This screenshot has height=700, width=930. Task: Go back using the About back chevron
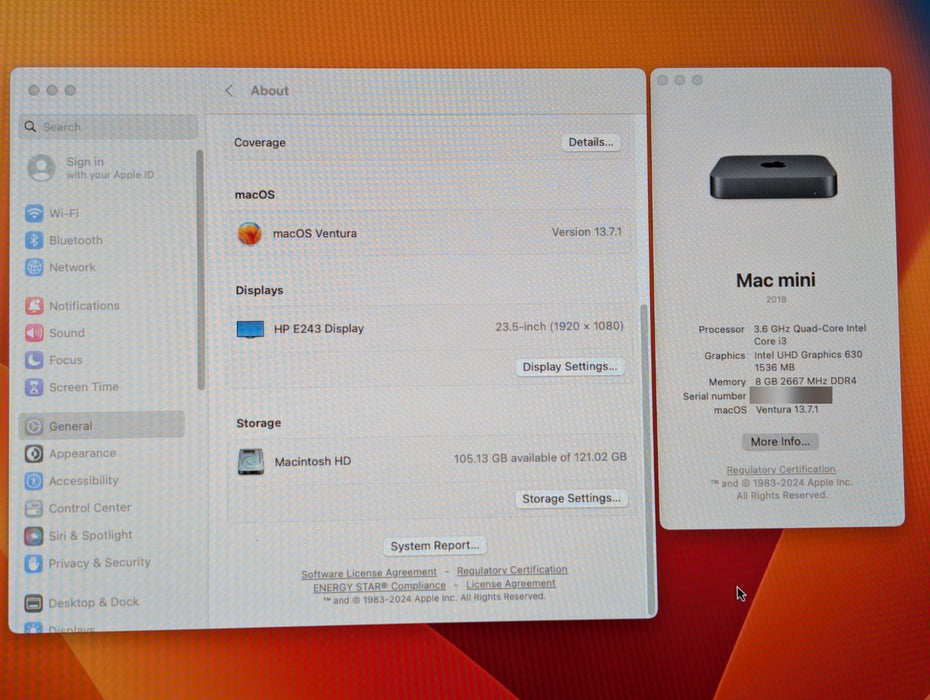click(229, 90)
